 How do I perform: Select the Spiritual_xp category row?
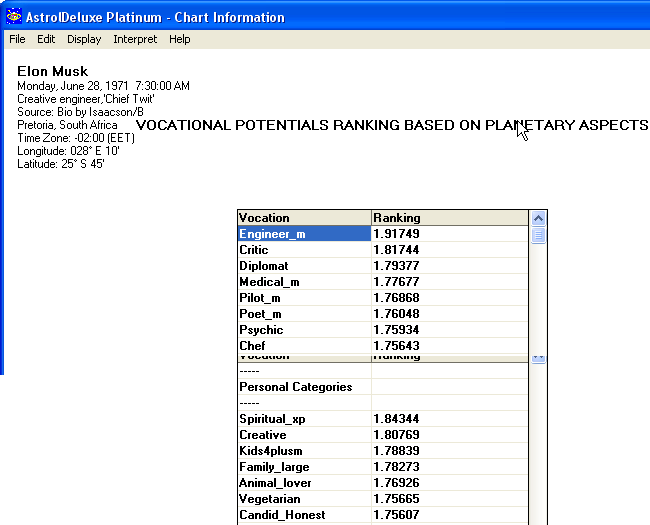click(x=383, y=419)
